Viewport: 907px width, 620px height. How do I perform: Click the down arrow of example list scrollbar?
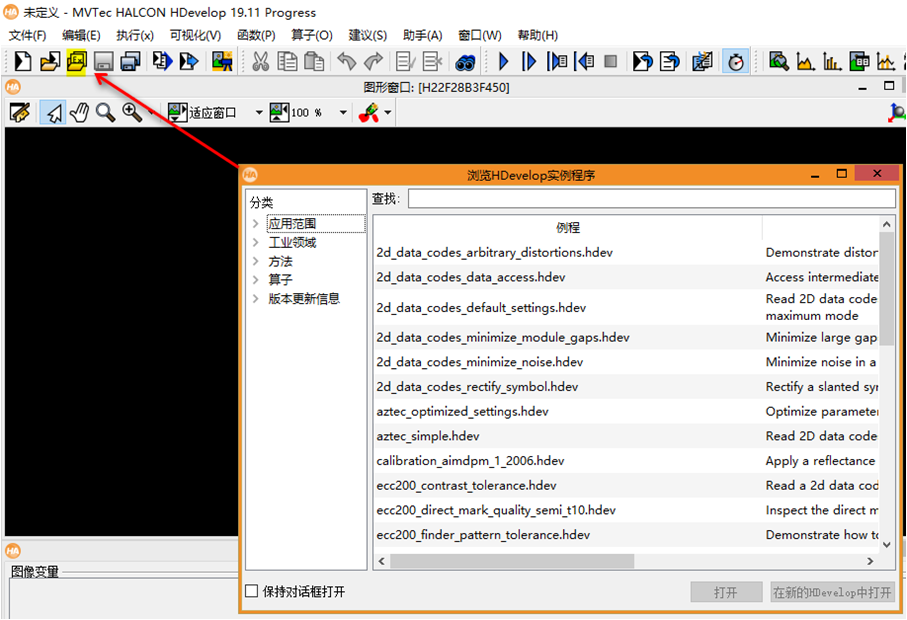[886, 544]
